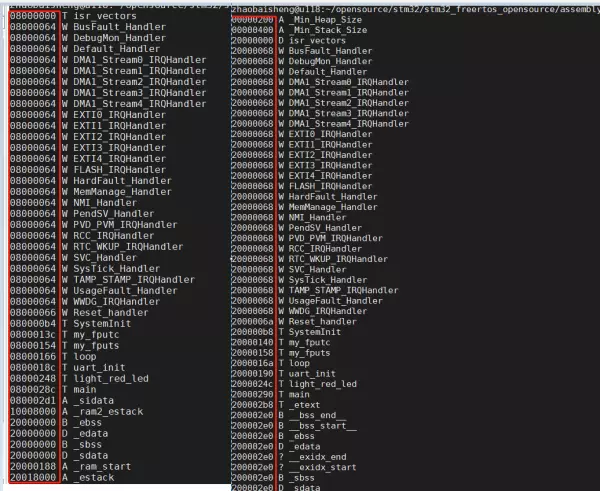
Task: Click isr_vectors at 20000000 in right pane
Action: point(317,41)
